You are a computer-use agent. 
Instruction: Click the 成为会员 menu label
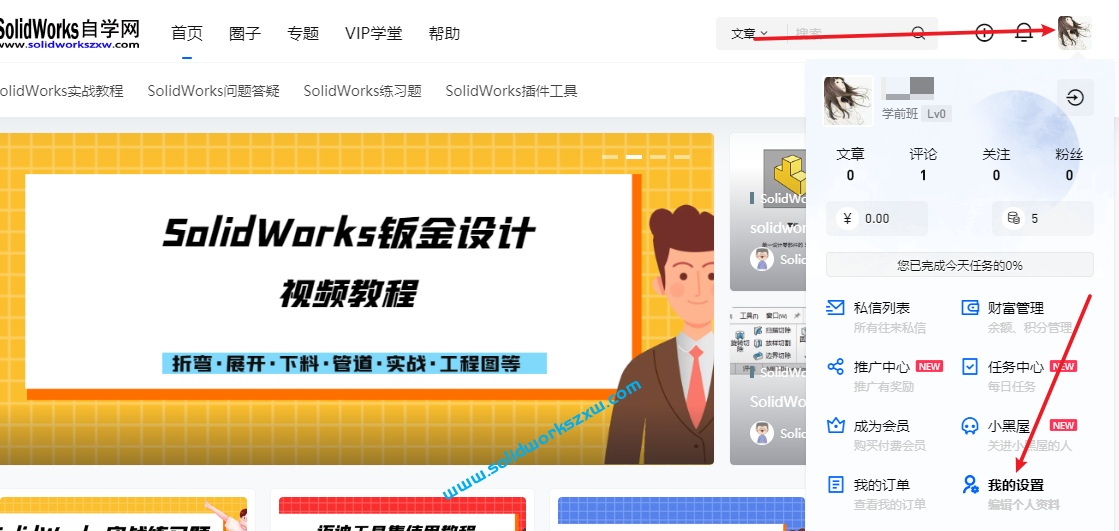pos(881,426)
